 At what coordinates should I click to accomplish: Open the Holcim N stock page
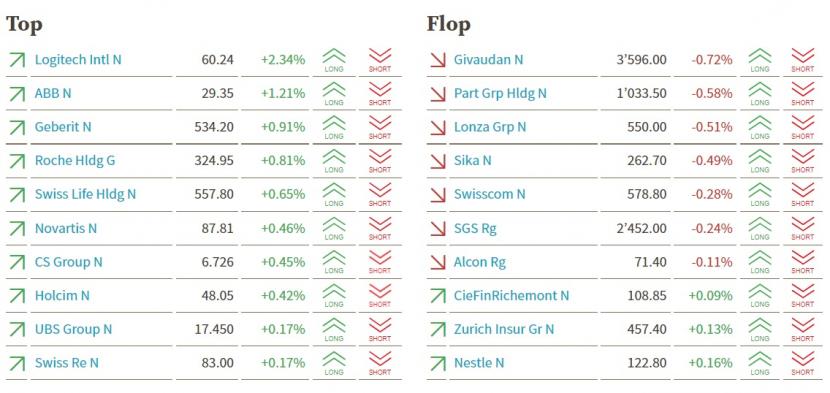point(62,296)
